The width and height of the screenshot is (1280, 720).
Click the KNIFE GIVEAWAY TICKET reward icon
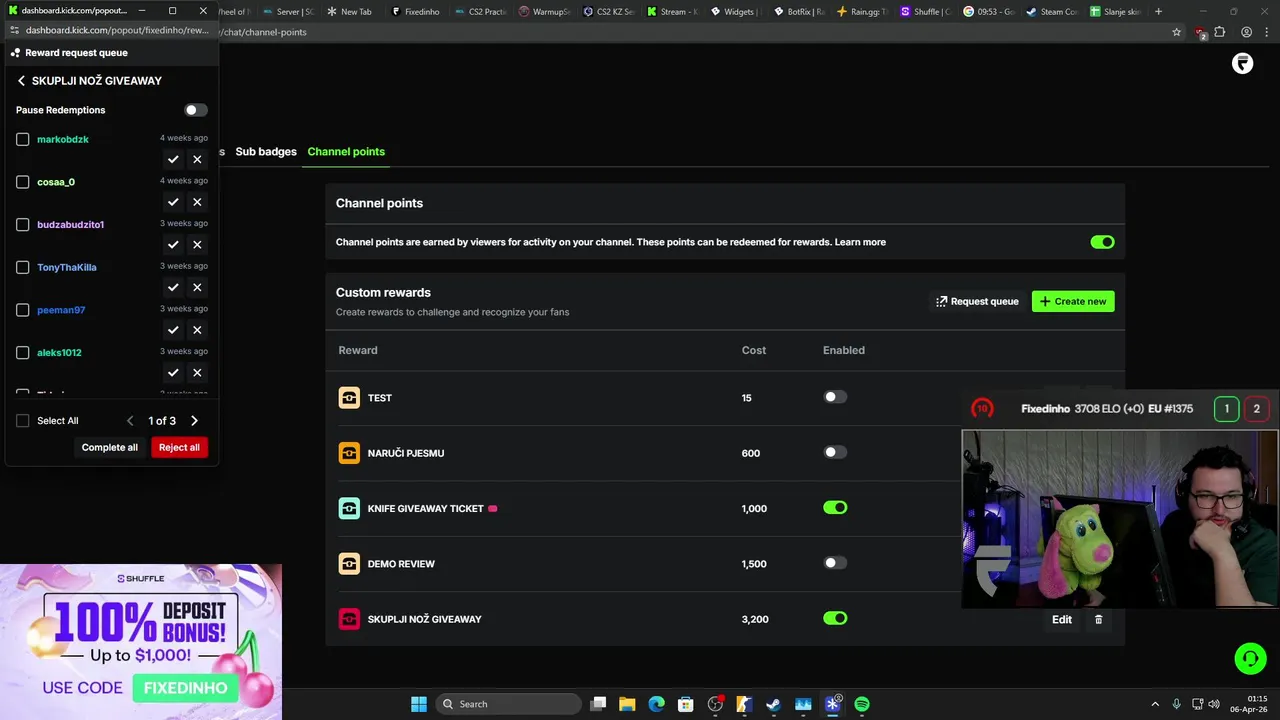coord(349,508)
